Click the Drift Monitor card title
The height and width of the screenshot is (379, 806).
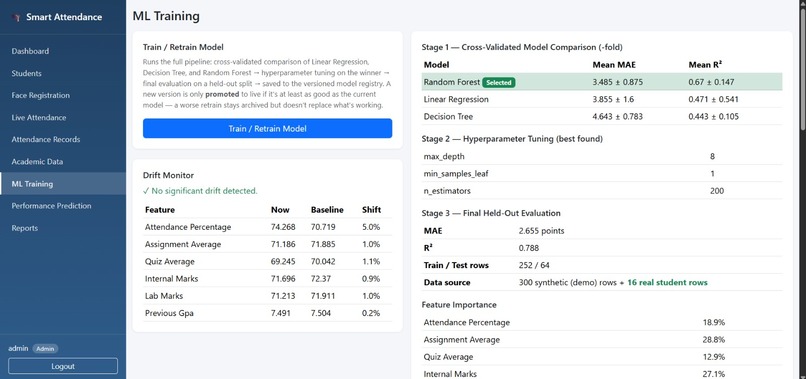click(168, 175)
